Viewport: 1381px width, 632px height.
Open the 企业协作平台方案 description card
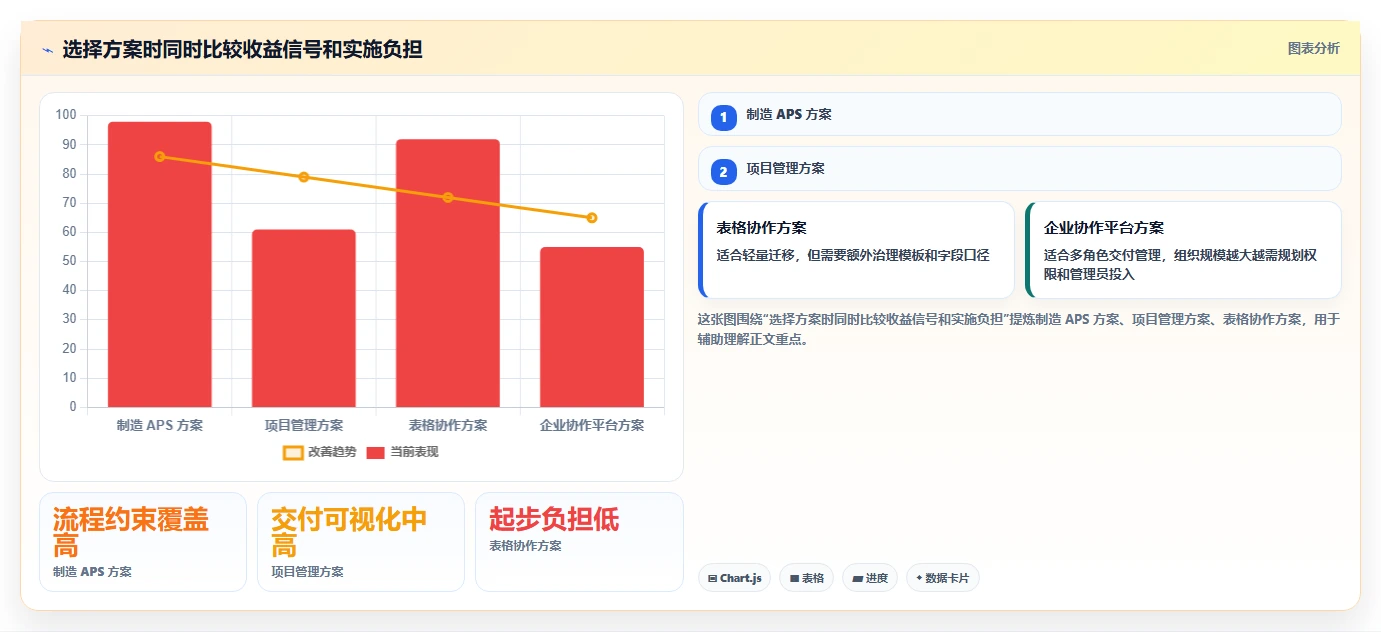point(1183,250)
